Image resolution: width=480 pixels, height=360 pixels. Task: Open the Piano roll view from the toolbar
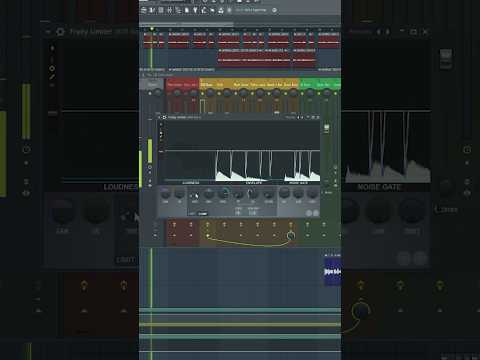[x=152, y=10]
